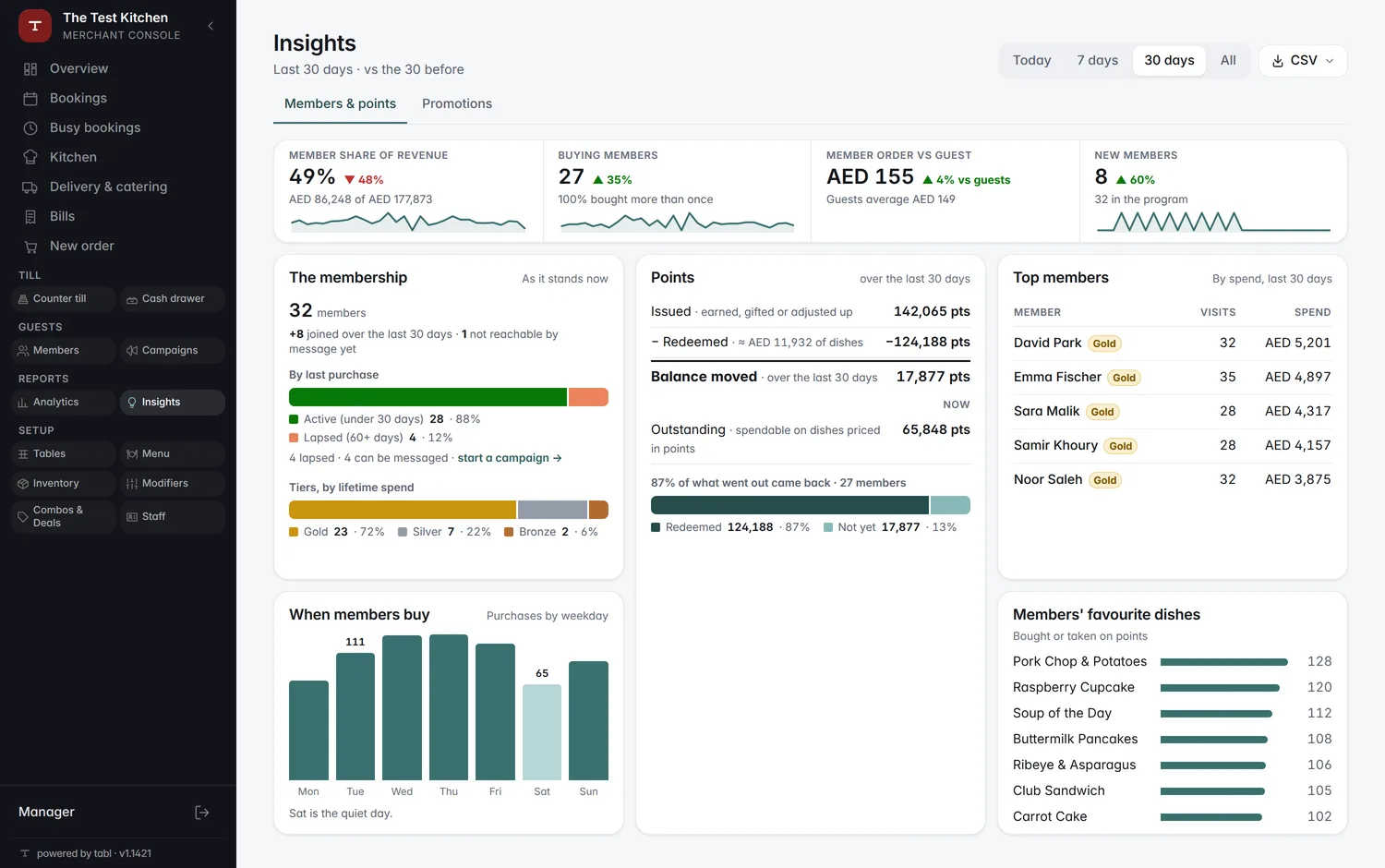Click David Park row in Top members
Image resolution: width=1385 pixels, height=868 pixels.
[x=1173, y=343]
